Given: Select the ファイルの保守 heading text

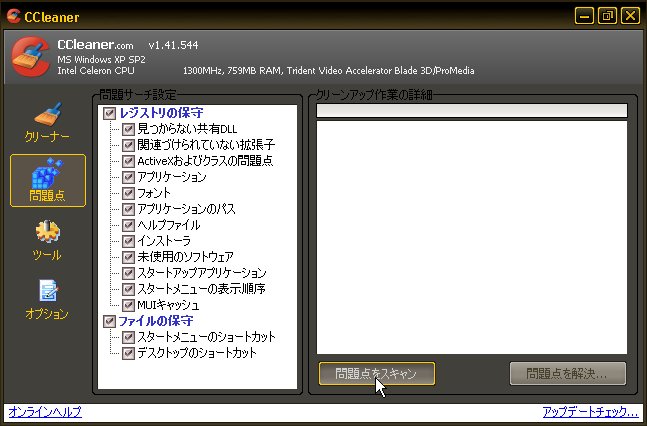Looking at the screenshot, I should point(156,321).
